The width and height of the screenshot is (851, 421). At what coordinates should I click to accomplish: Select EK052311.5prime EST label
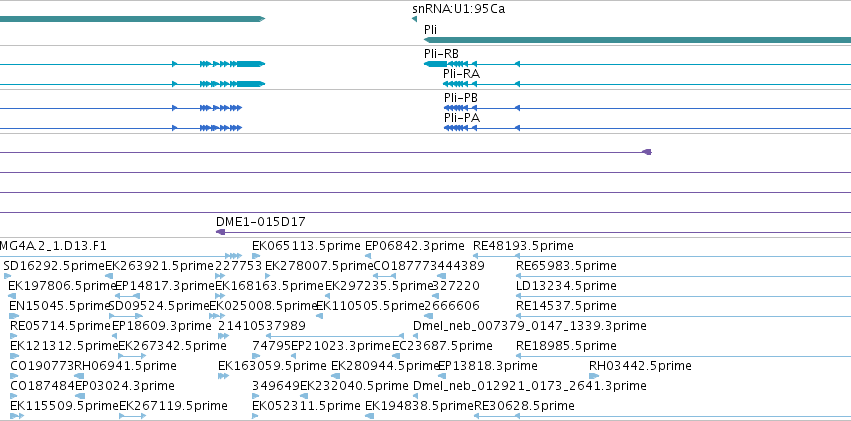tap(306, 406)
